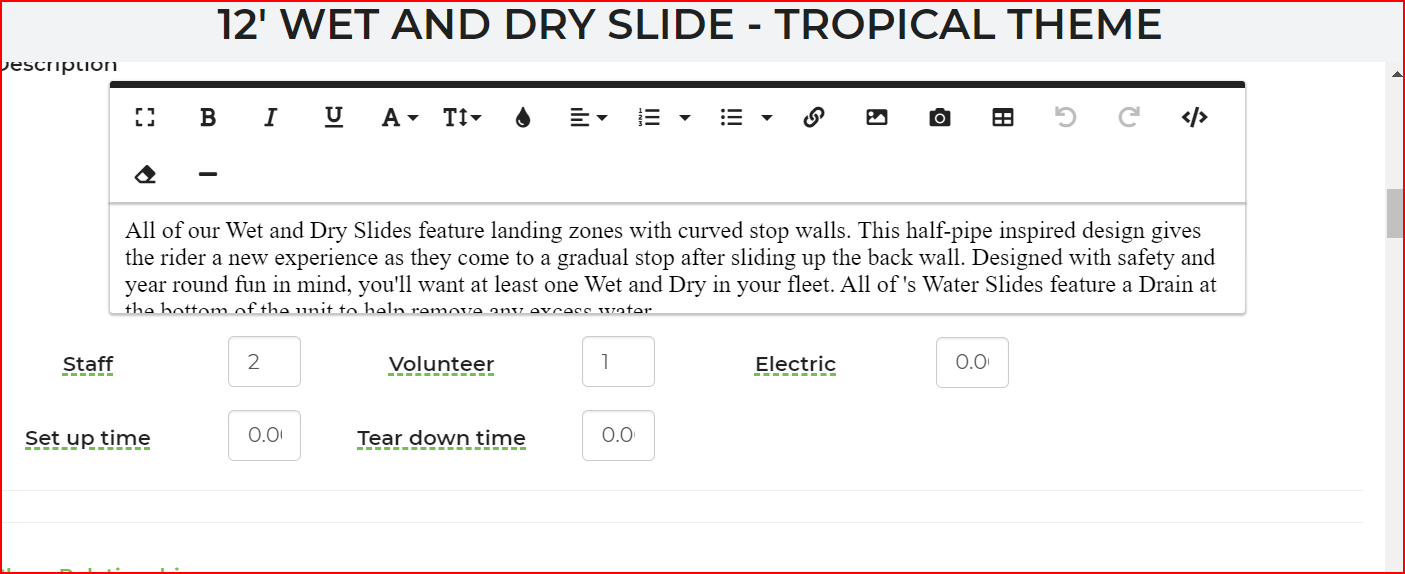The width and height of the screenshot is (1405, 574).
Task: Expand the paragraph alignment dropdown
Action: tap(589, 118)
